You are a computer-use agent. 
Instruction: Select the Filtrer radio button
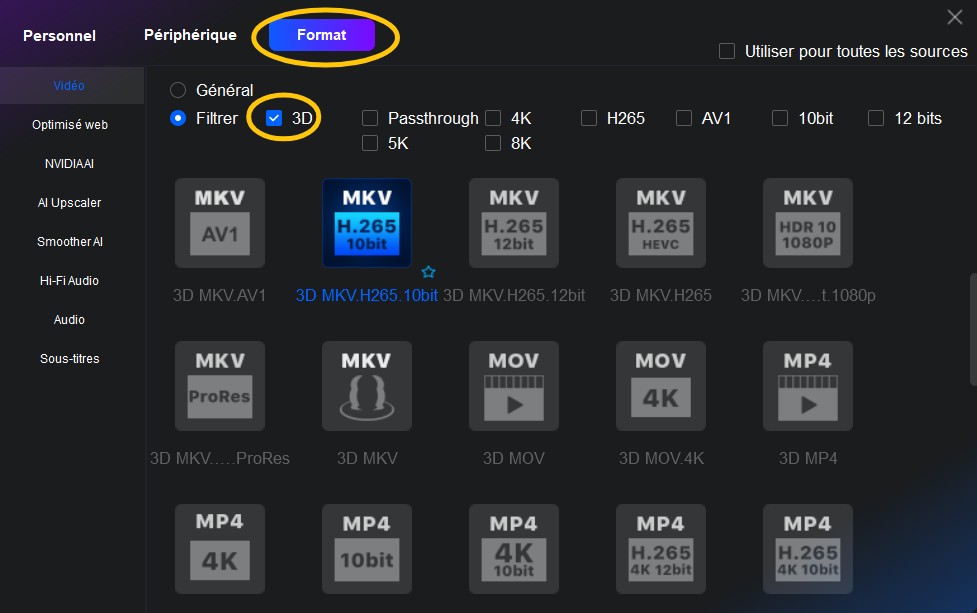pyautogui.click(x=178, y=118)
